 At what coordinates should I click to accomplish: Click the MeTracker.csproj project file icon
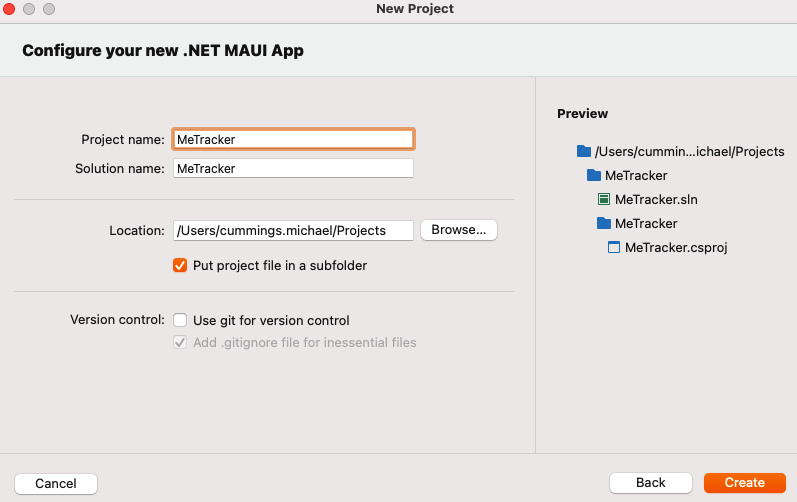(x=614, y=247)
